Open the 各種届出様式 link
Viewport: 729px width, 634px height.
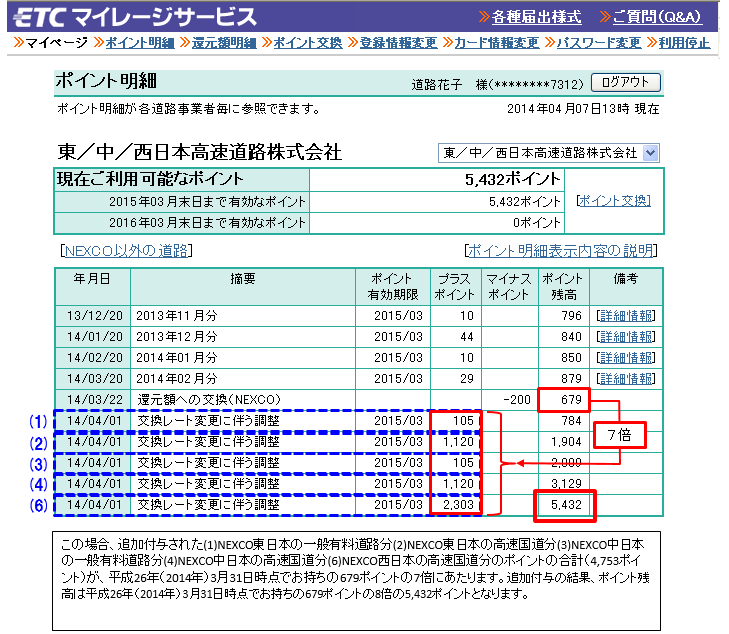(x=536, y=17)
